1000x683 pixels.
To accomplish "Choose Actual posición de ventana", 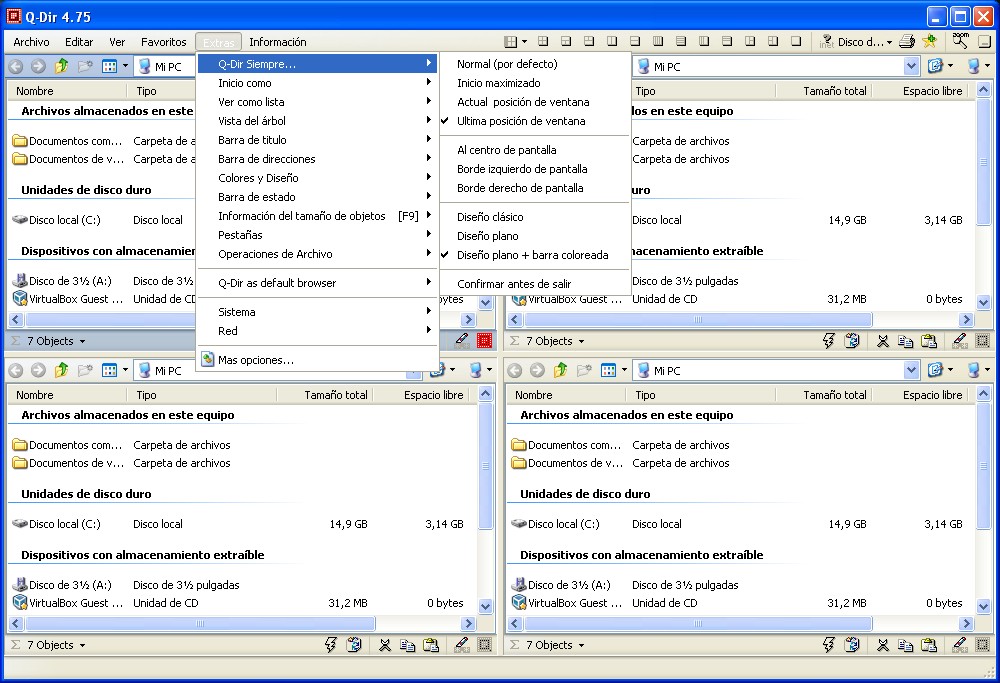I will [x=533, y=102].
